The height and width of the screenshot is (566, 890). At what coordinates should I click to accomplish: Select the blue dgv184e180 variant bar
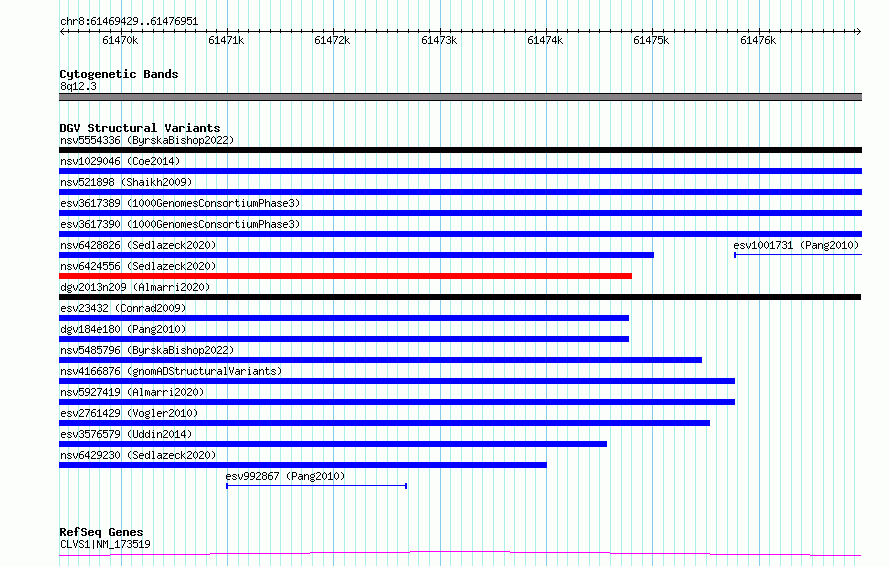344,339
